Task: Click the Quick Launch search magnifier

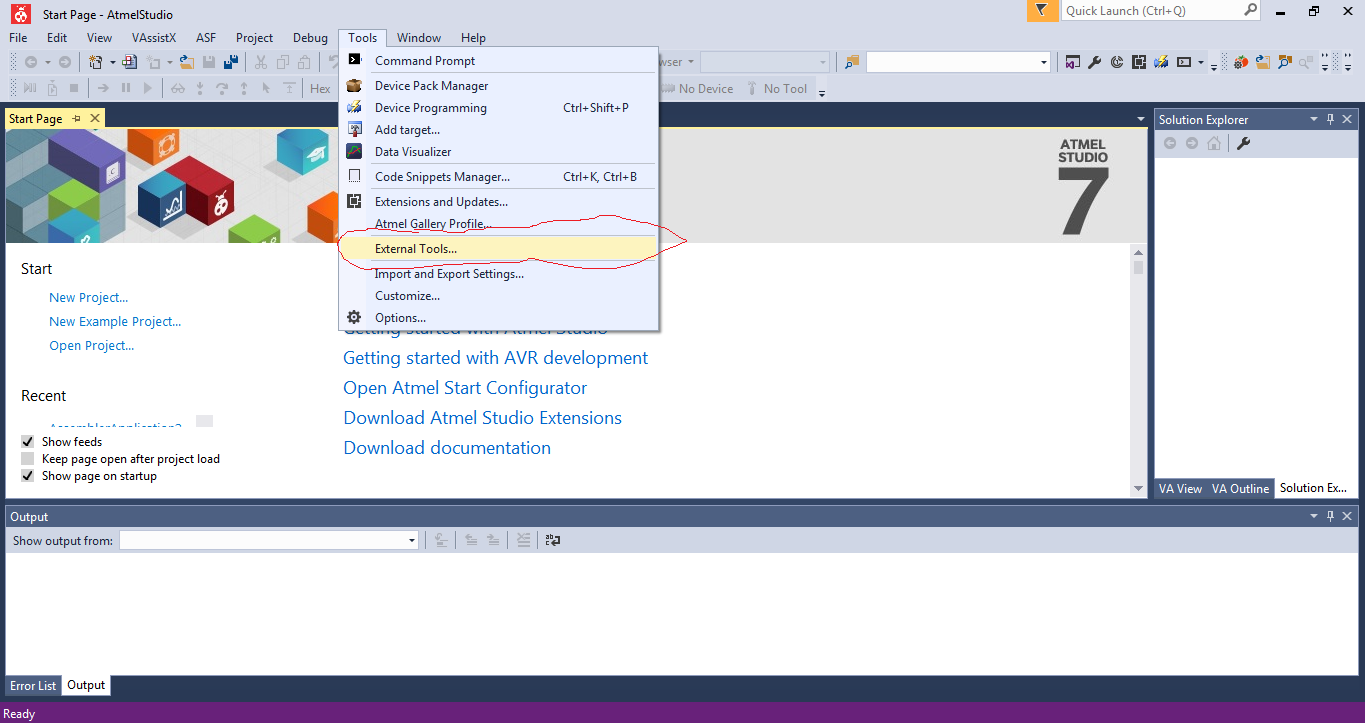Action: coord(1250,10)
